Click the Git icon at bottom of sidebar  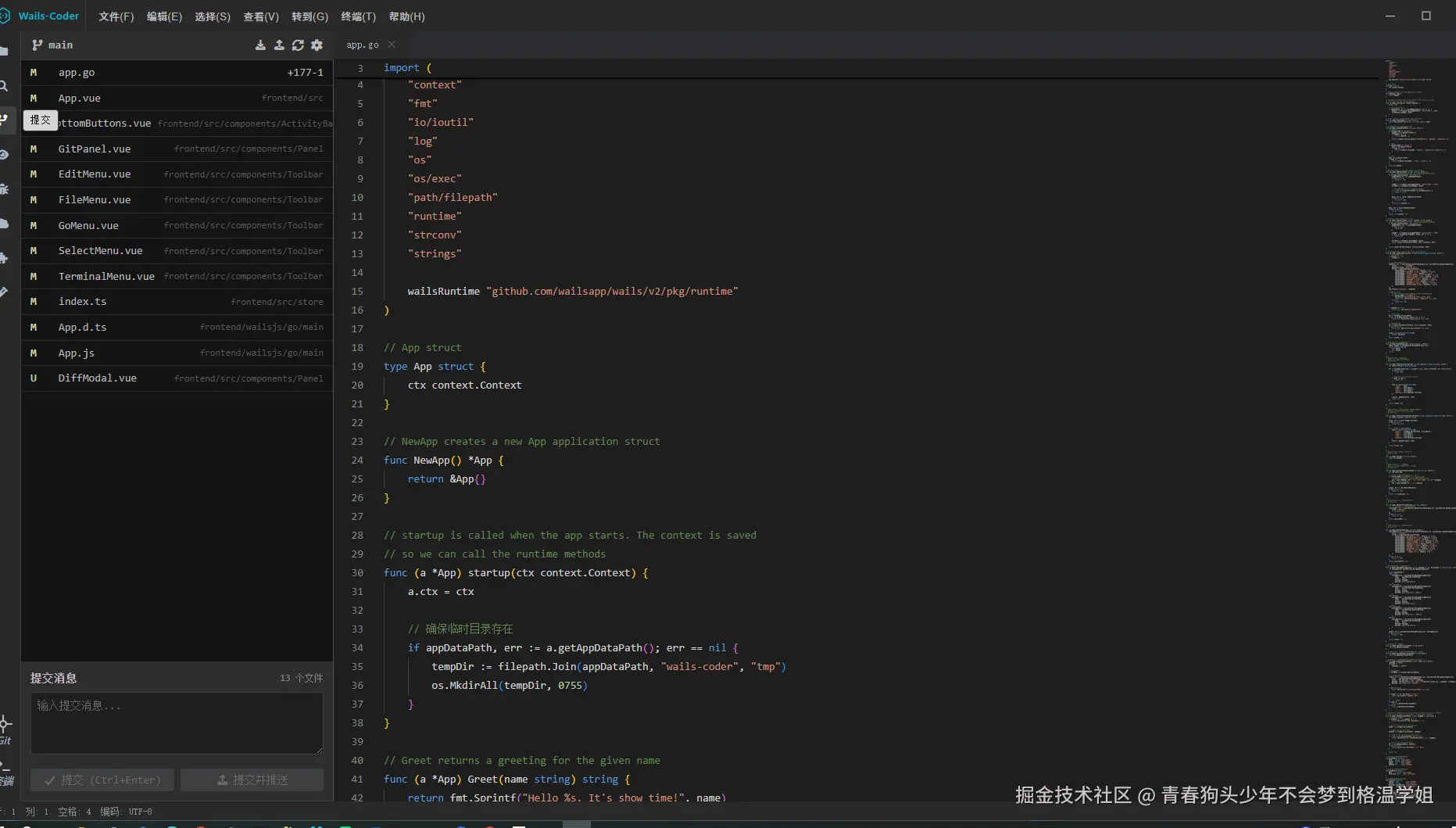pyautogui.click(x=5, y=729)
